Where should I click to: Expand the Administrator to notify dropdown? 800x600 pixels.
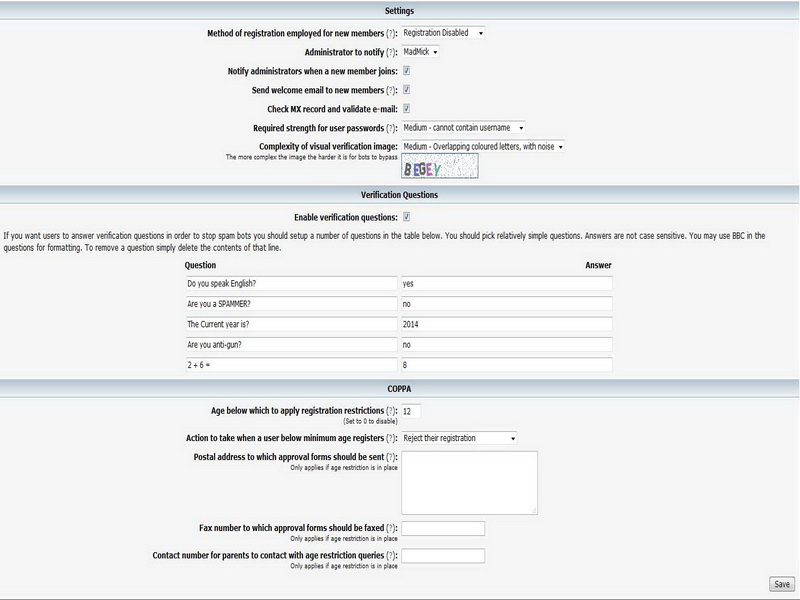click(x=421, y=52)
